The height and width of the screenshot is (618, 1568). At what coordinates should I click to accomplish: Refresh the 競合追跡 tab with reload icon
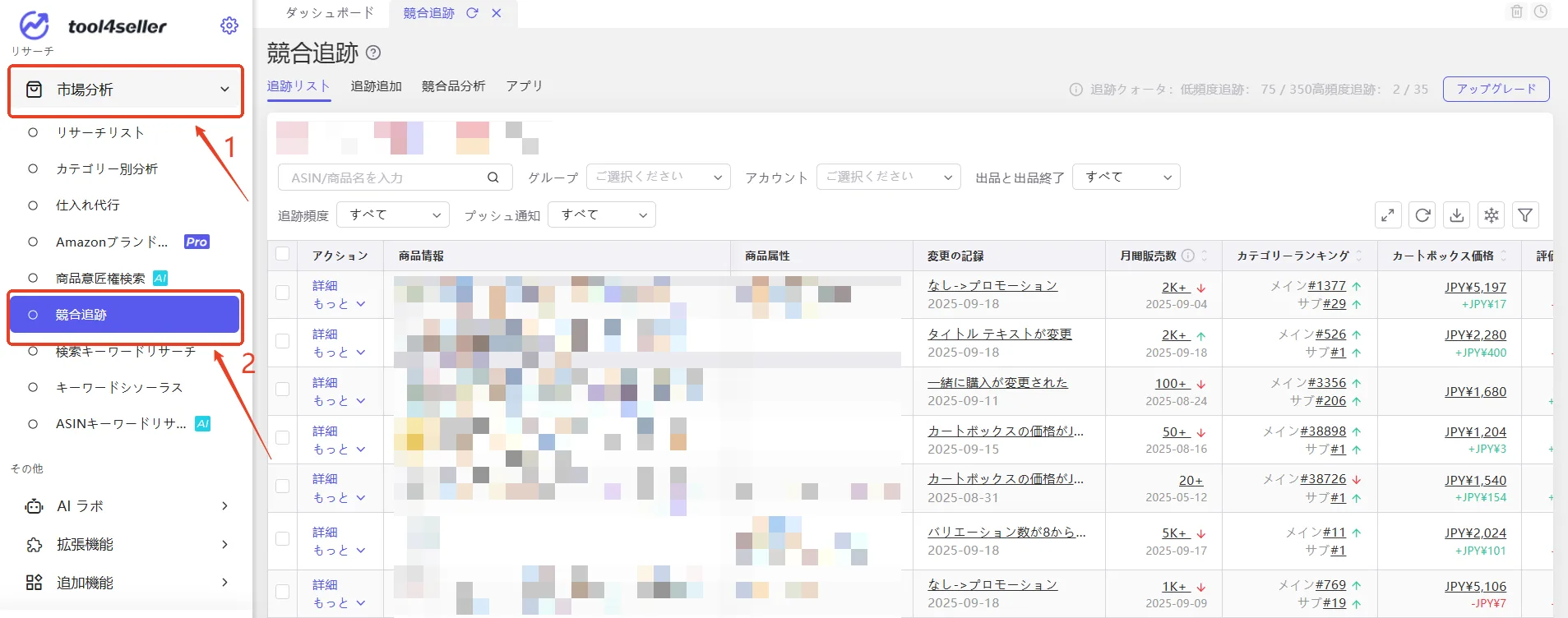click(x=472, y=13)
